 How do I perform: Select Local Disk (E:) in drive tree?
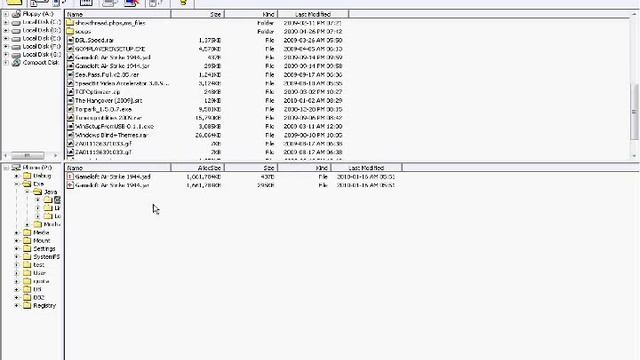41,38
